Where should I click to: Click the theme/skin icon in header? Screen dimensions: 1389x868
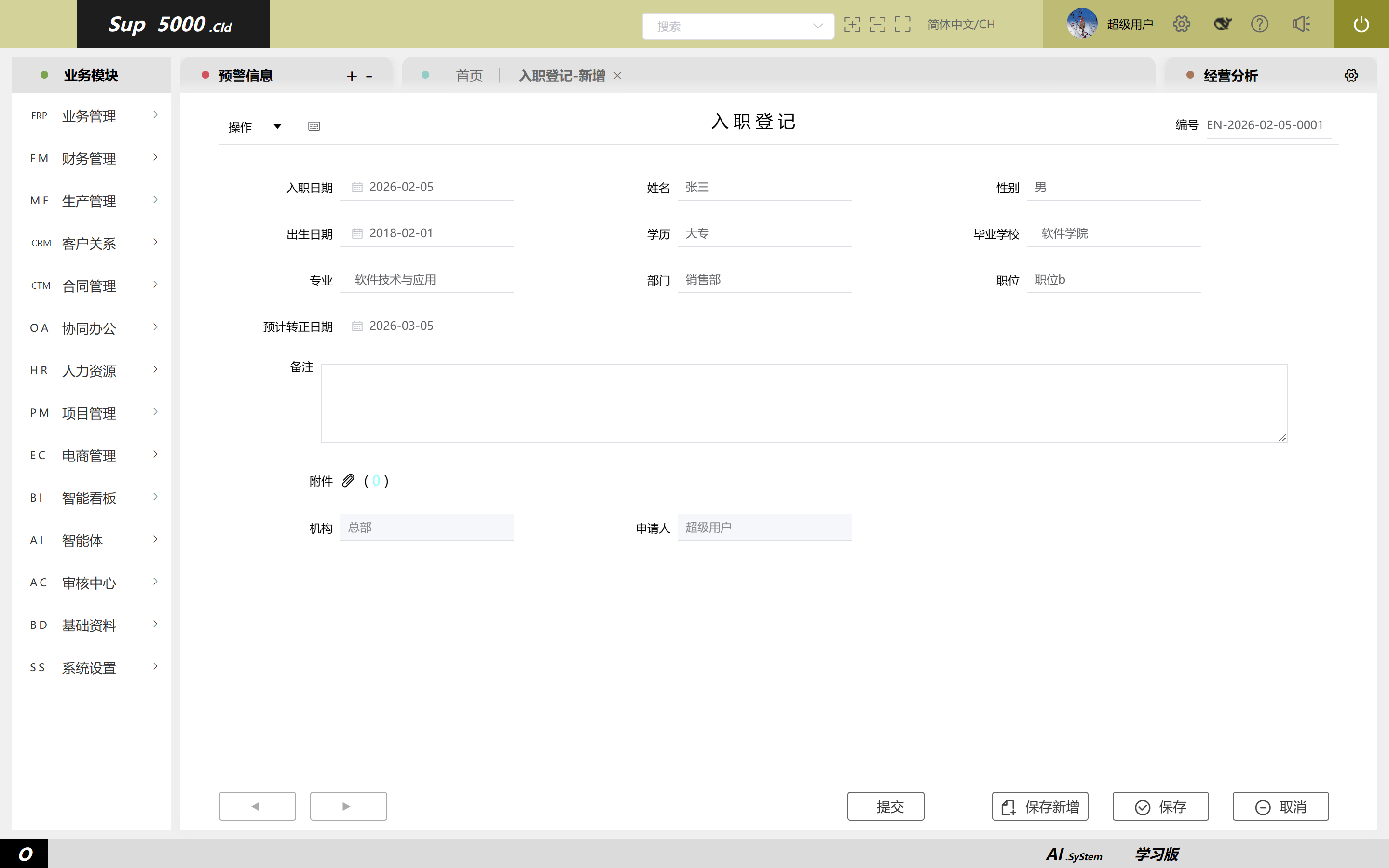[x=1223, y=24]
